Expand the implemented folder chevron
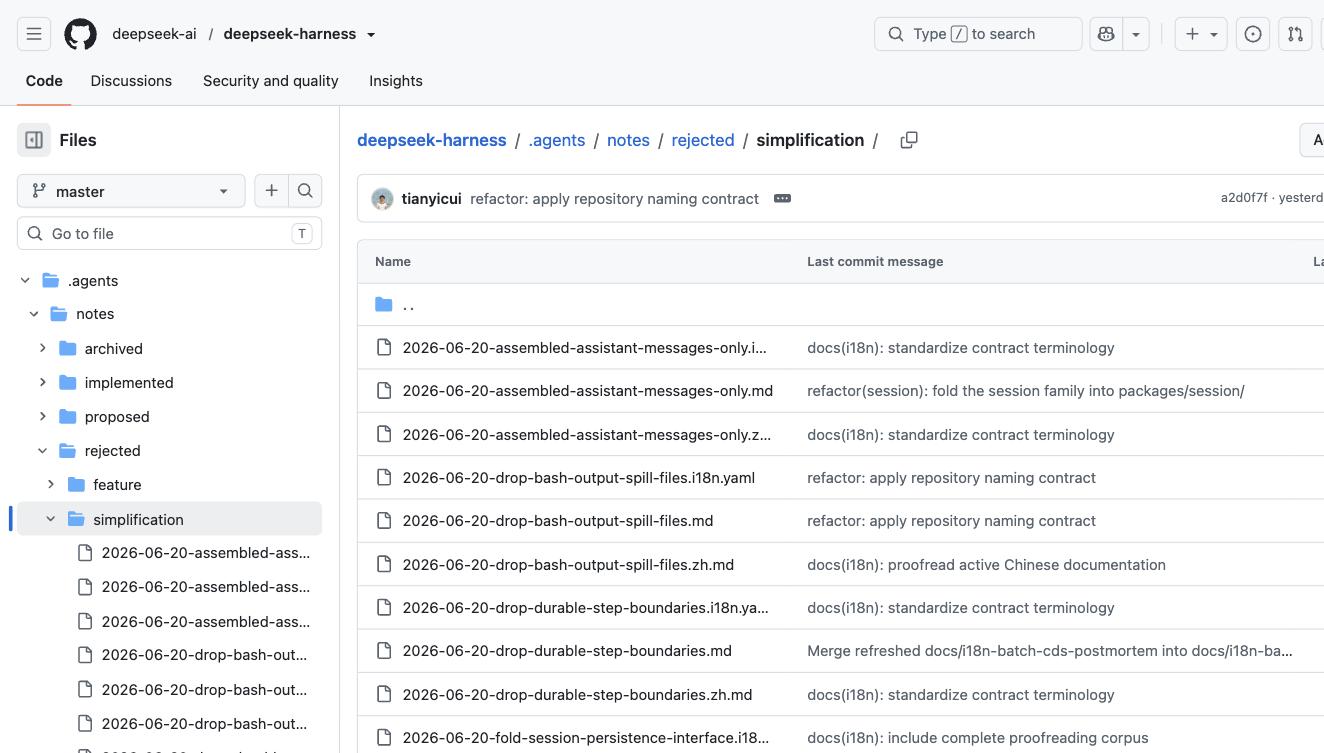 43,382
